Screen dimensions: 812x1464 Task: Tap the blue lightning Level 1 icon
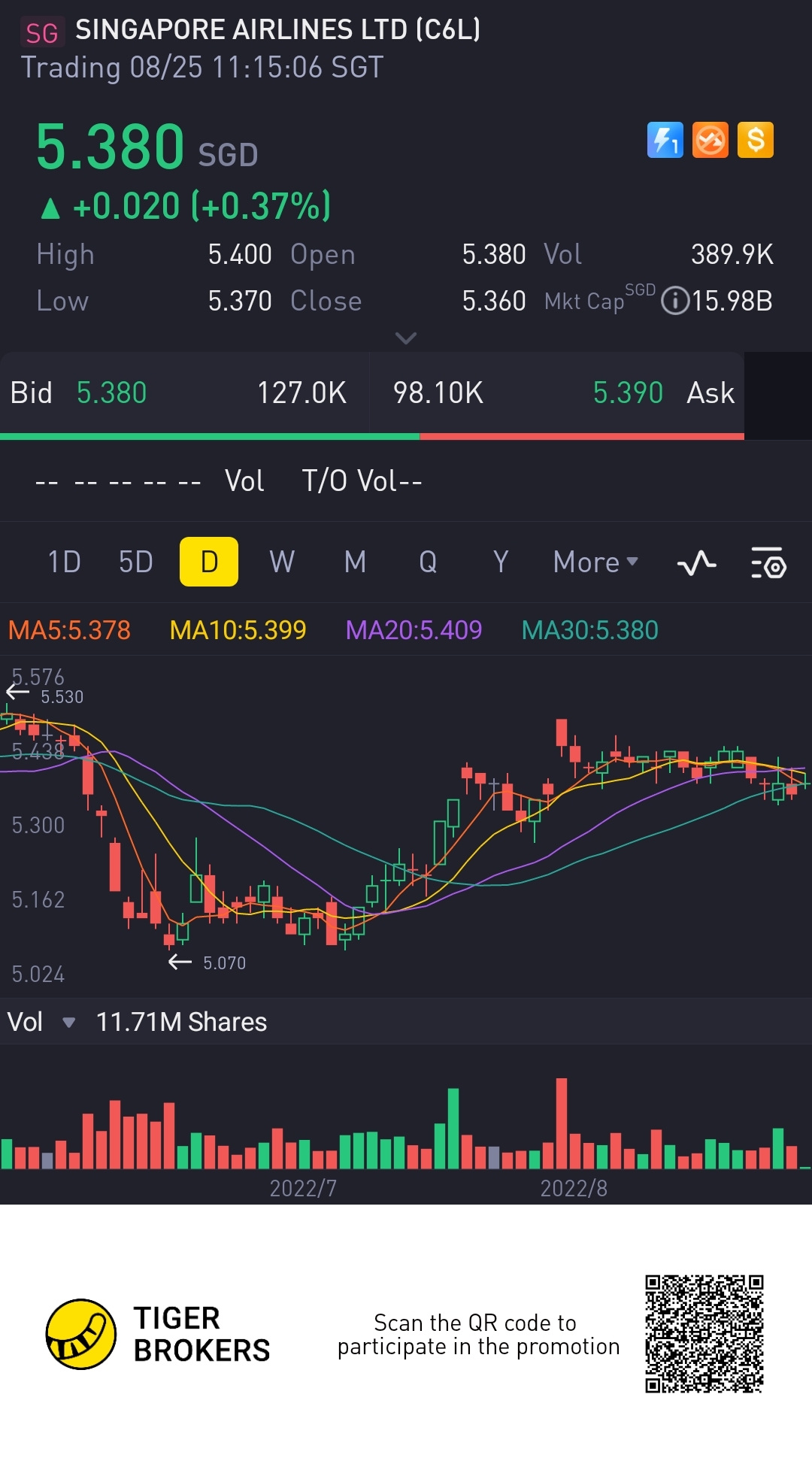[665, 140]
